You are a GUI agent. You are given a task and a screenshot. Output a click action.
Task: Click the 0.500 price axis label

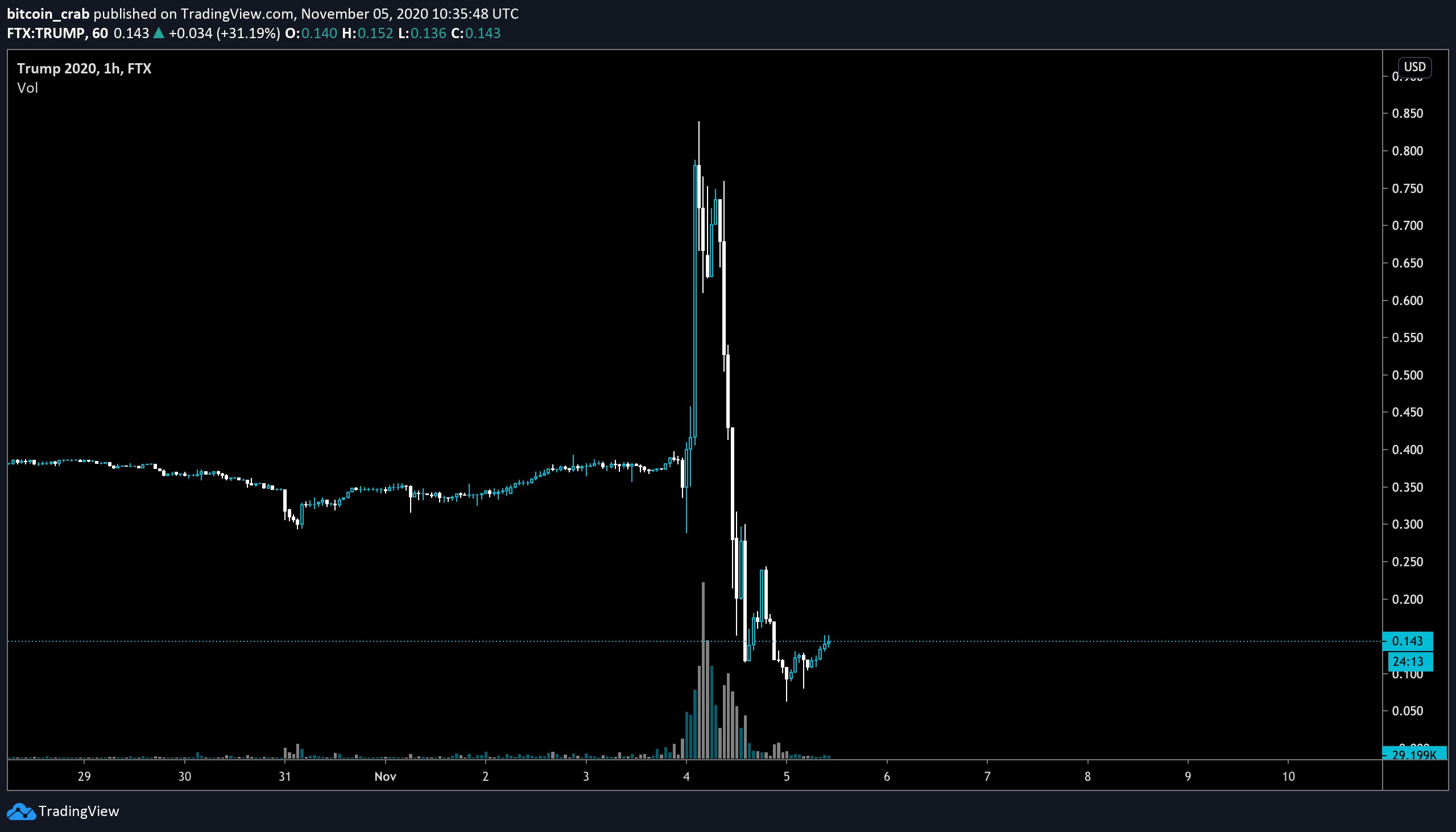click(1408, 376)
